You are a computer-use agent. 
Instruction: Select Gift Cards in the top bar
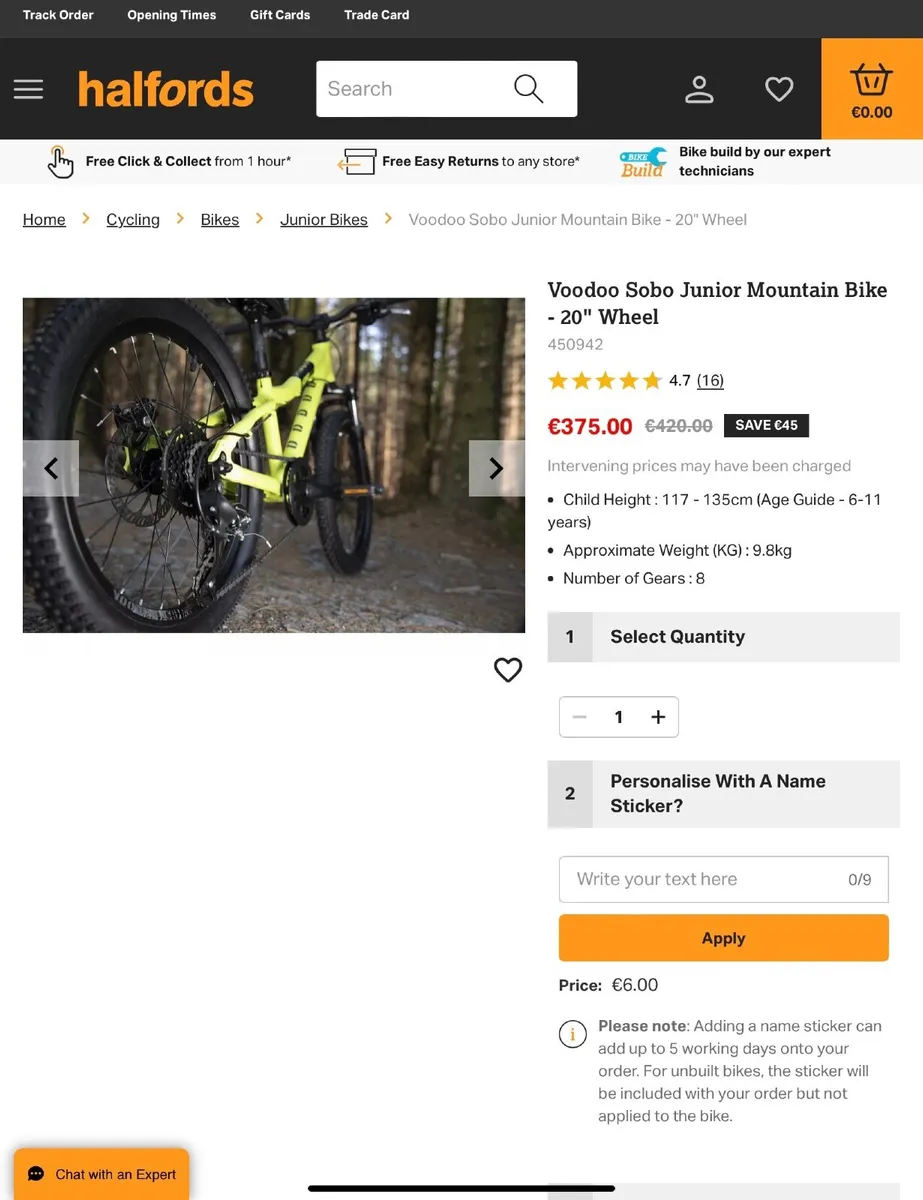point(279,15)
